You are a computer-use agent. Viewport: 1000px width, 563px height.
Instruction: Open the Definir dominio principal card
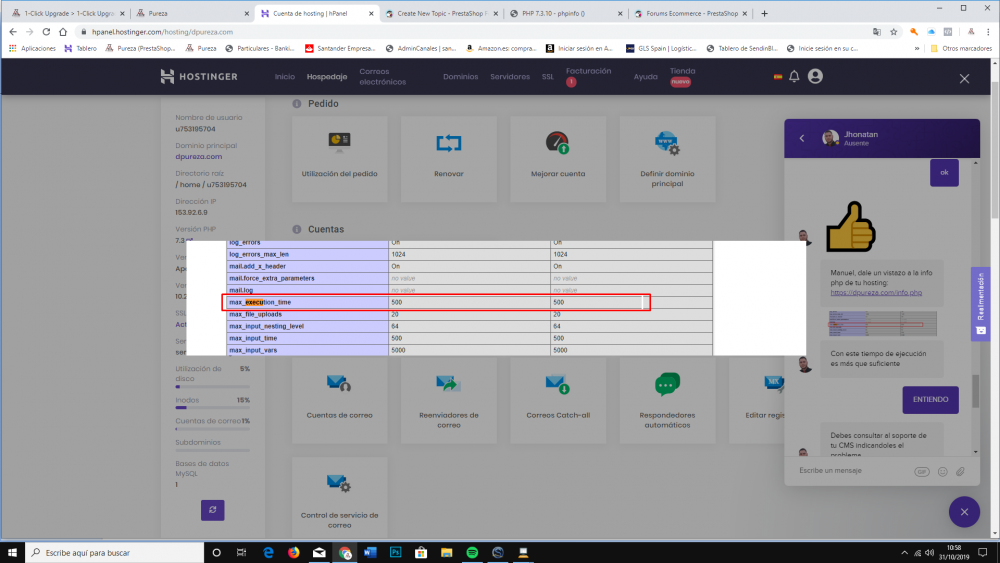(667, 159)
